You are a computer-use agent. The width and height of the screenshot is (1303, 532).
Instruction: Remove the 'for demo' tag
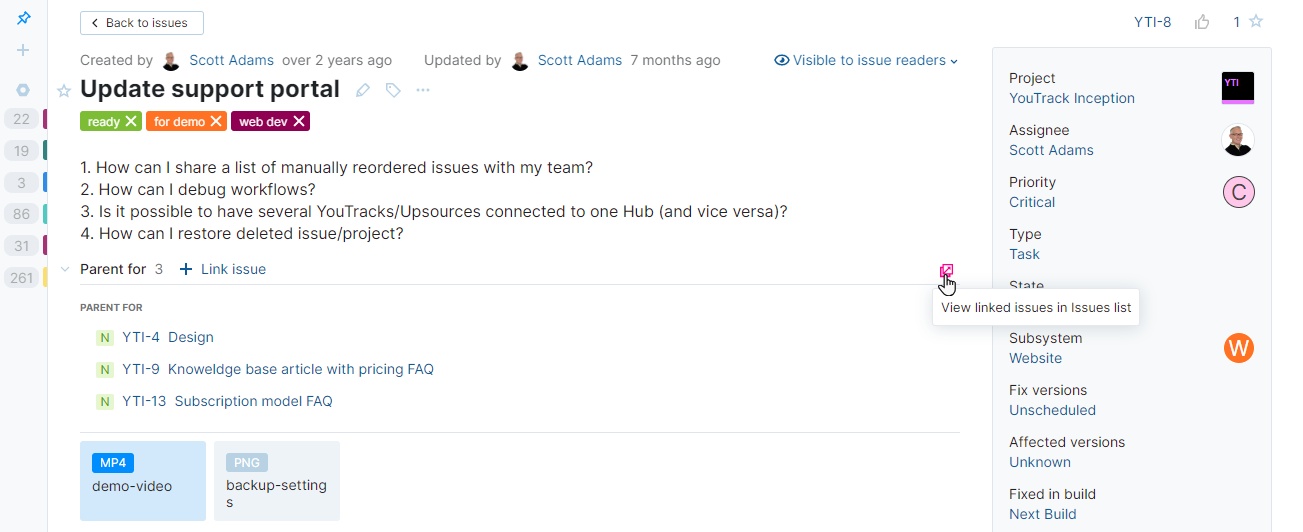click(x=215, y=122)
